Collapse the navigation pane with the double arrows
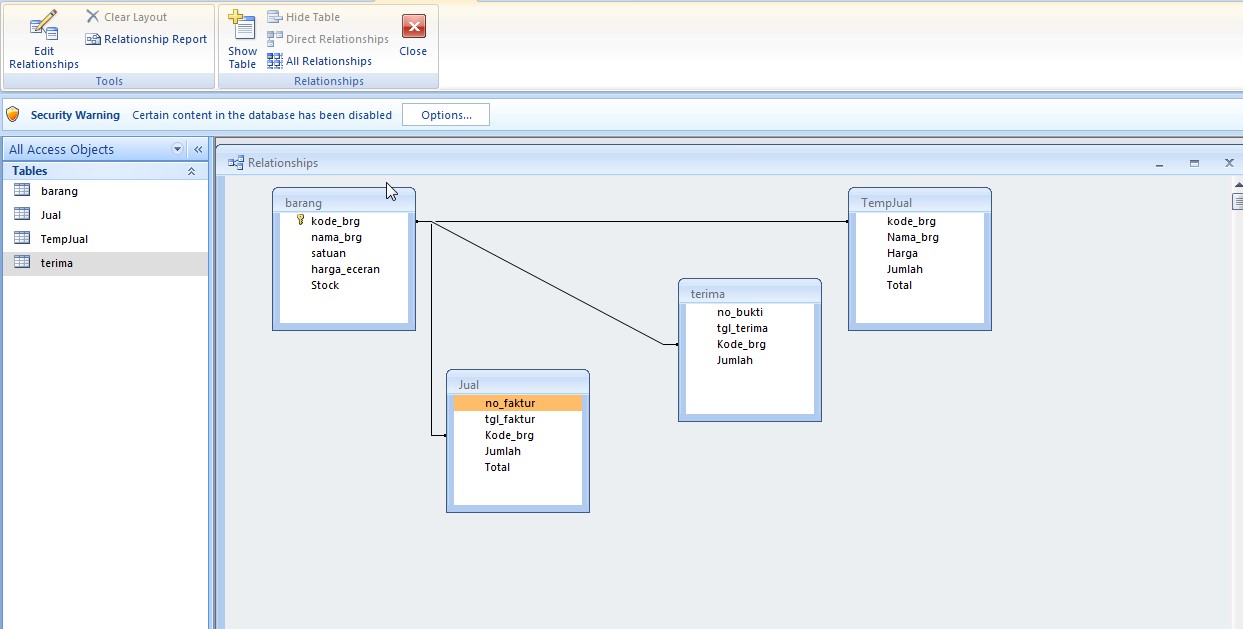Screen dimensions: 1243x629 [x=197, y=148]
